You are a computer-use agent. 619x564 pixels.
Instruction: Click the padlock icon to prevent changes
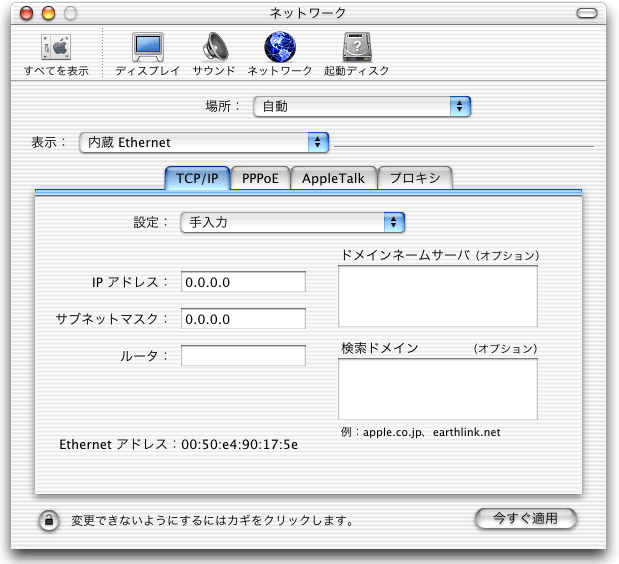(x=49, y=520)
